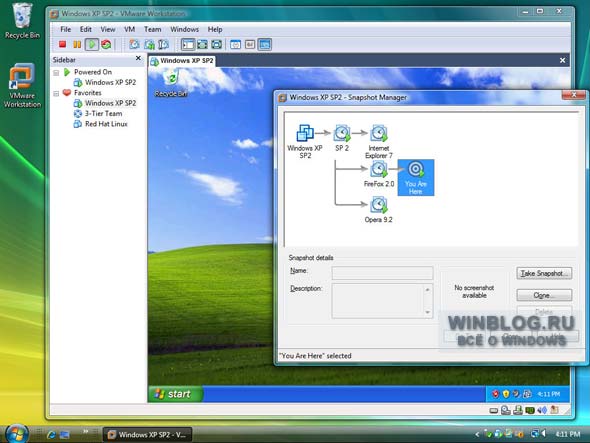Select the You Are Here node
The image size is (590, 443).
coord(416,177)
